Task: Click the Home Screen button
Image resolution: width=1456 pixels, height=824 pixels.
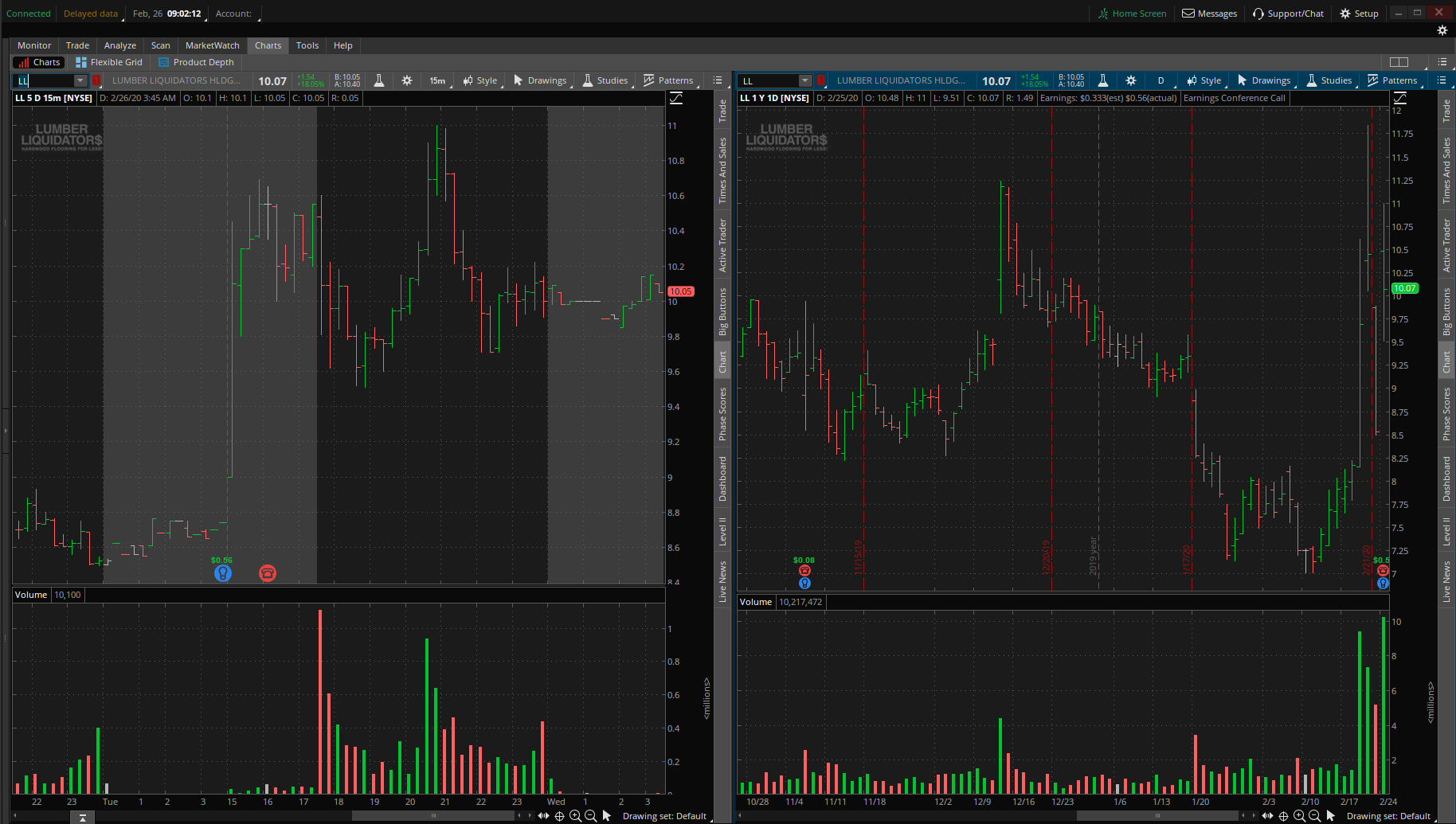Action: click(x=1132, y=14)
